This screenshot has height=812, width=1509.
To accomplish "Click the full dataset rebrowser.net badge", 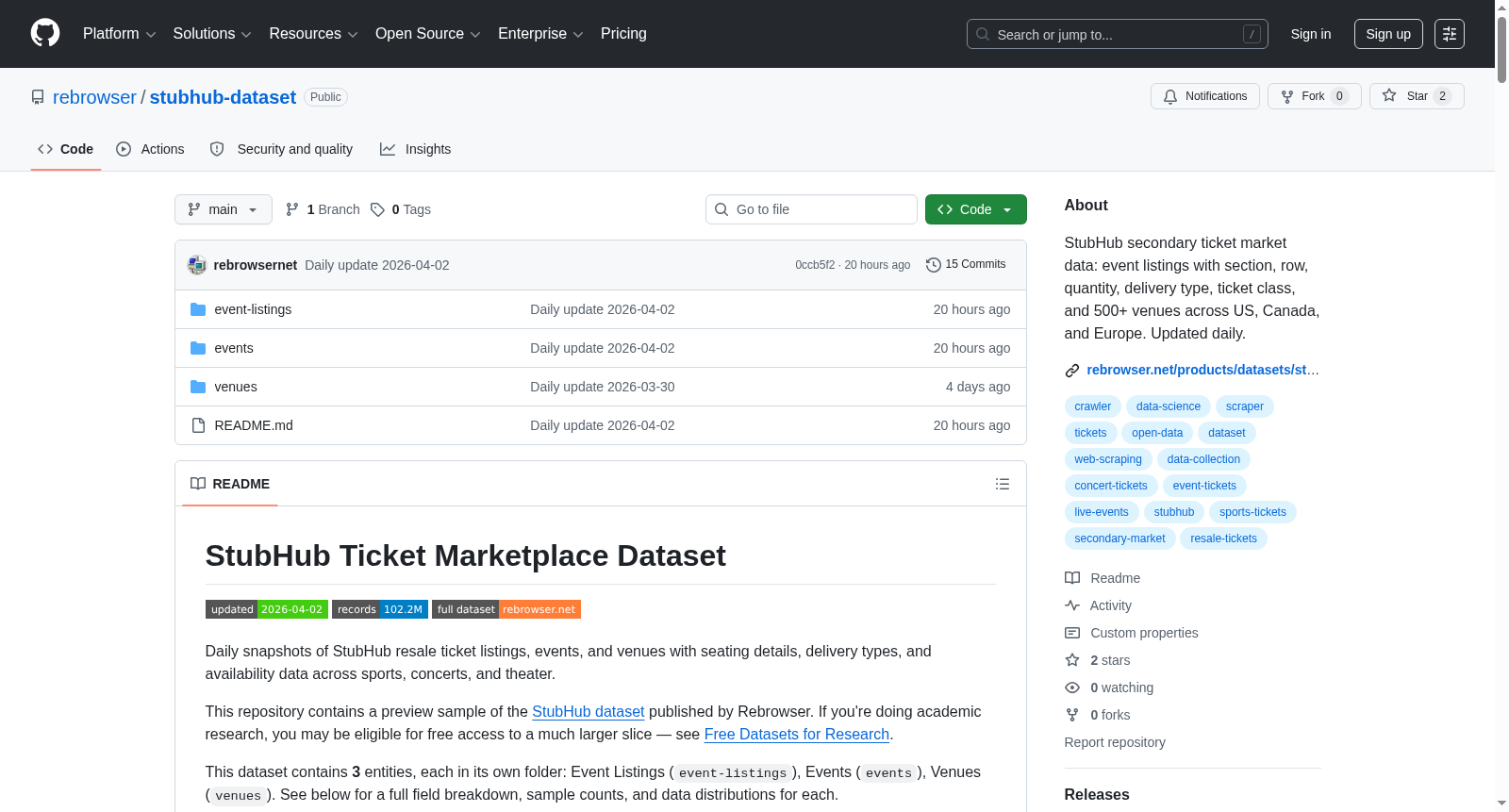I will (506, 609).
